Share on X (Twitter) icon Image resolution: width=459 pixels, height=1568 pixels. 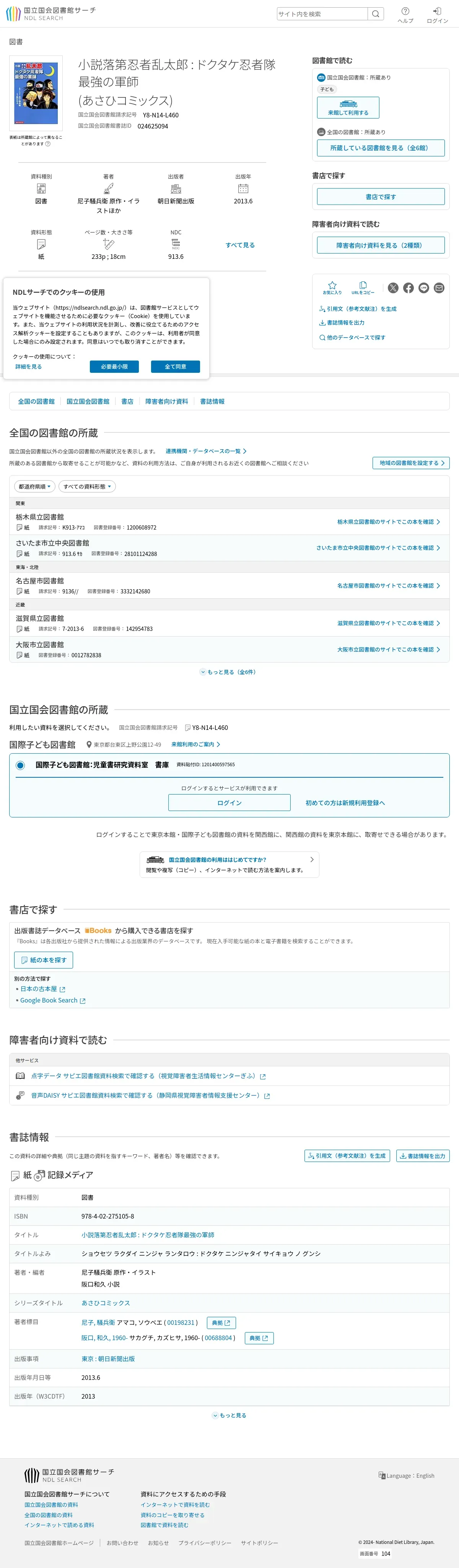(393, 288)
